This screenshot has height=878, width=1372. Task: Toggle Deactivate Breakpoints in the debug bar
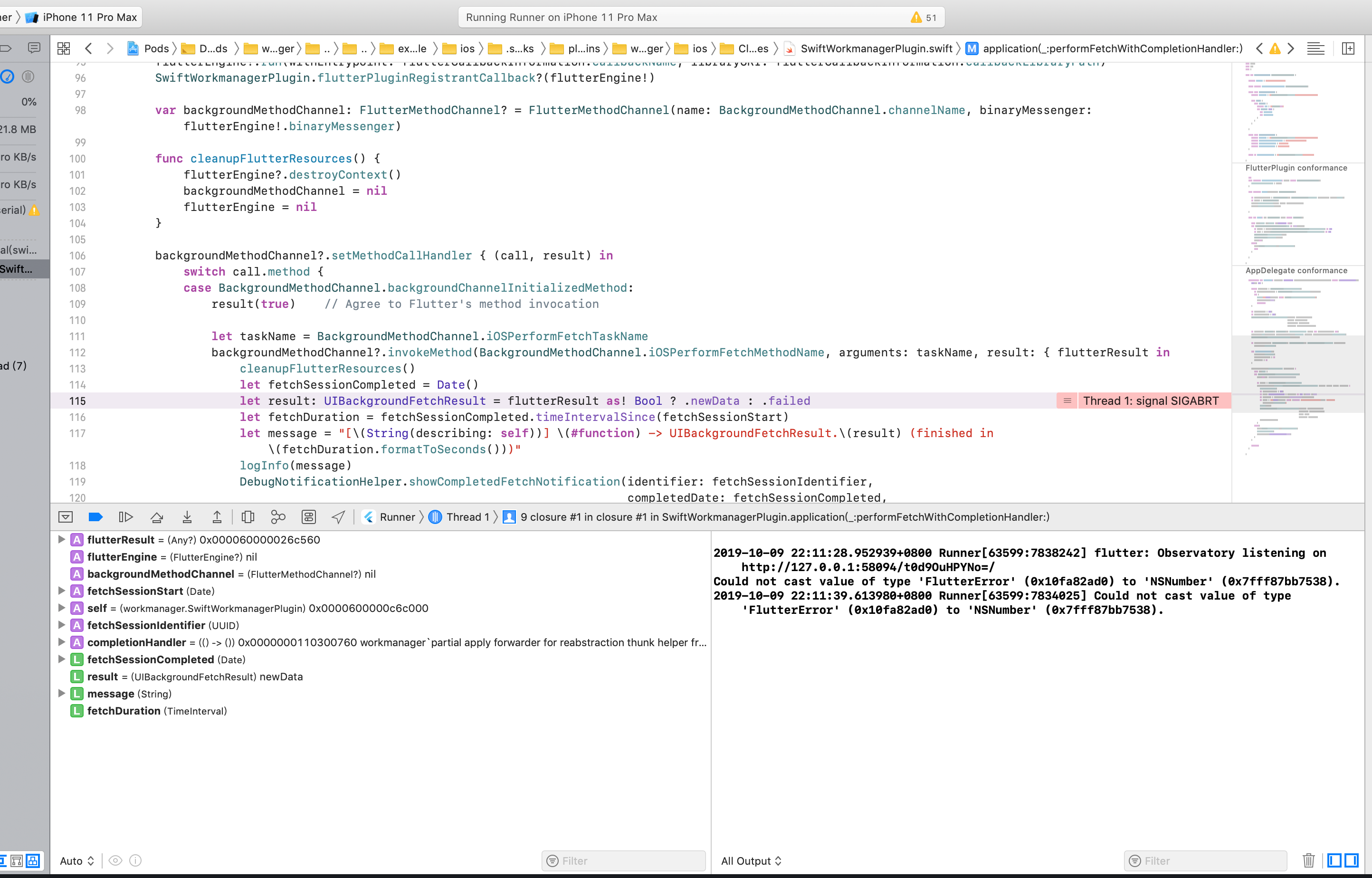pyautogui.click(x=96, y=516)
